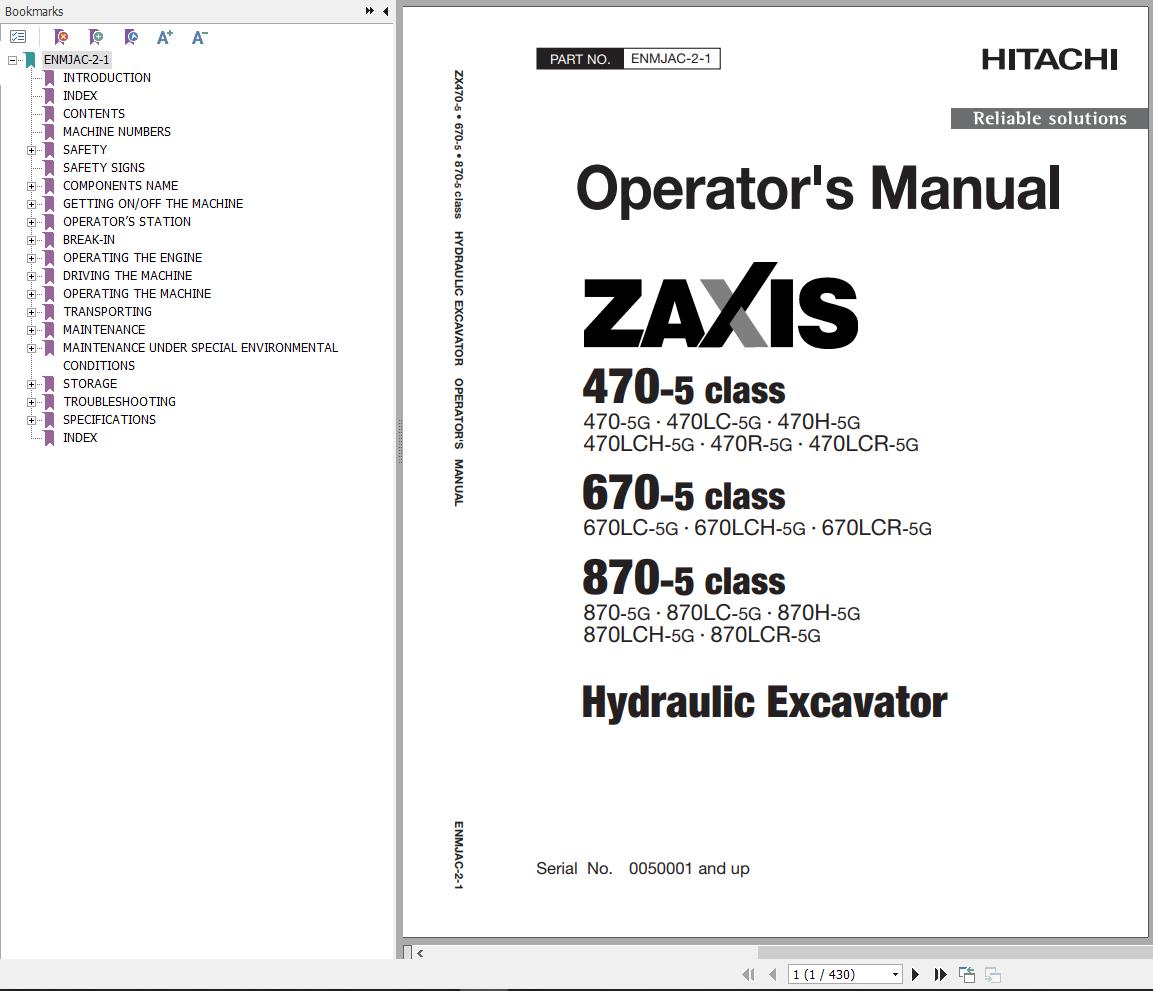Click the Bookmarks panel title
This screenshot has width=1153, height=991.
[x=34, y=12]
